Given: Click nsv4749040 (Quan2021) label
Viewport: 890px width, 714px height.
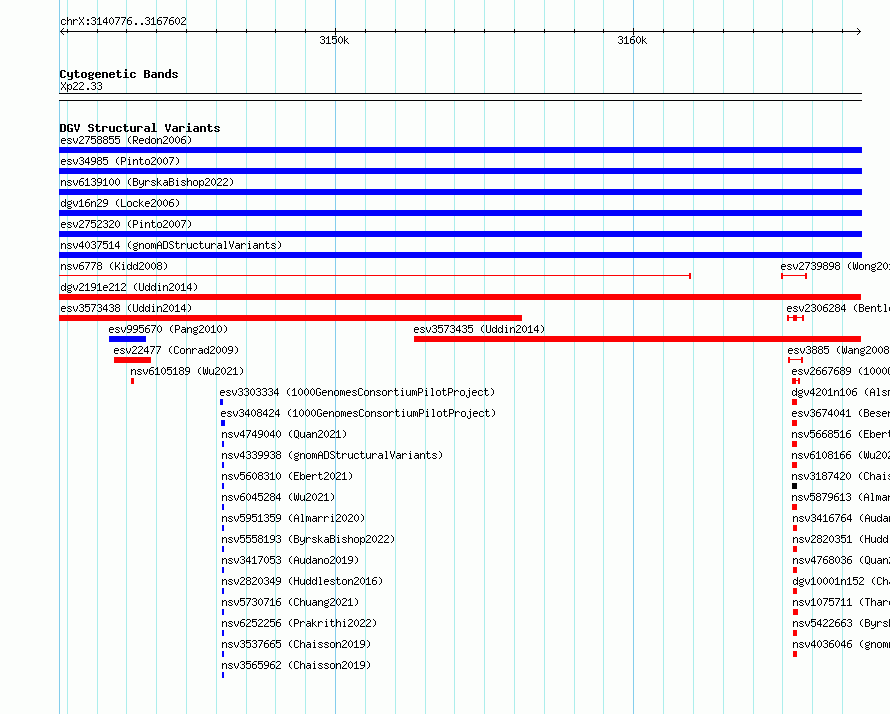Looking at the screenshot, I should (x=284, y=434).
